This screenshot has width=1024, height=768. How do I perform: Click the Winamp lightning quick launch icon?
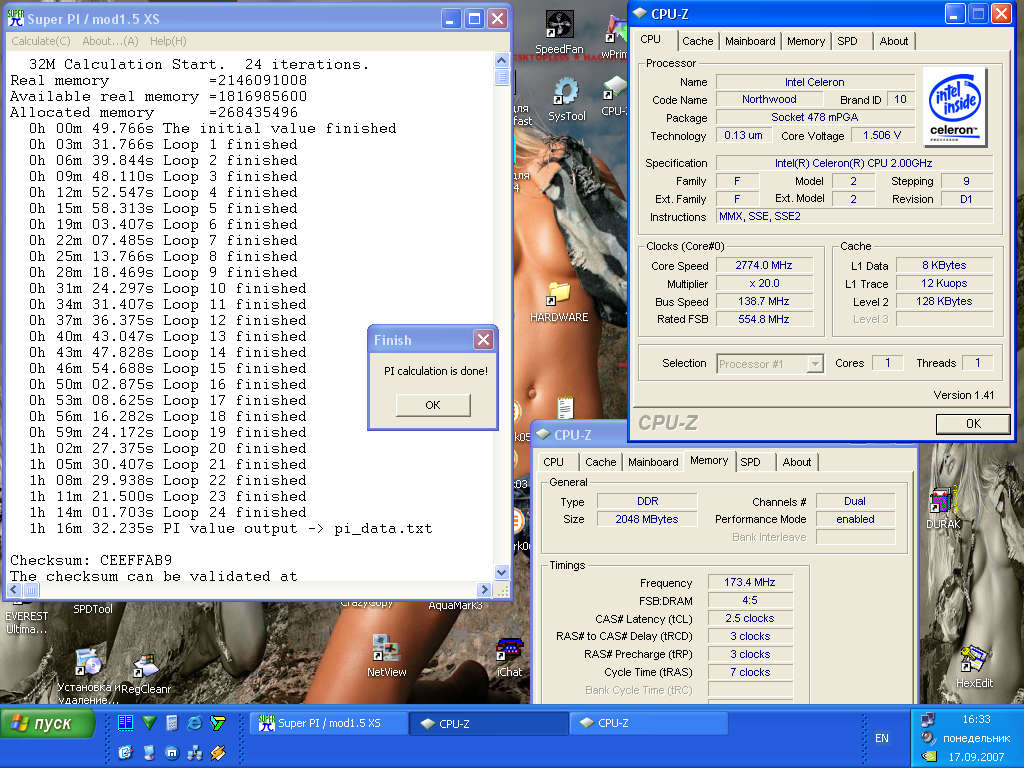[217, 753]
